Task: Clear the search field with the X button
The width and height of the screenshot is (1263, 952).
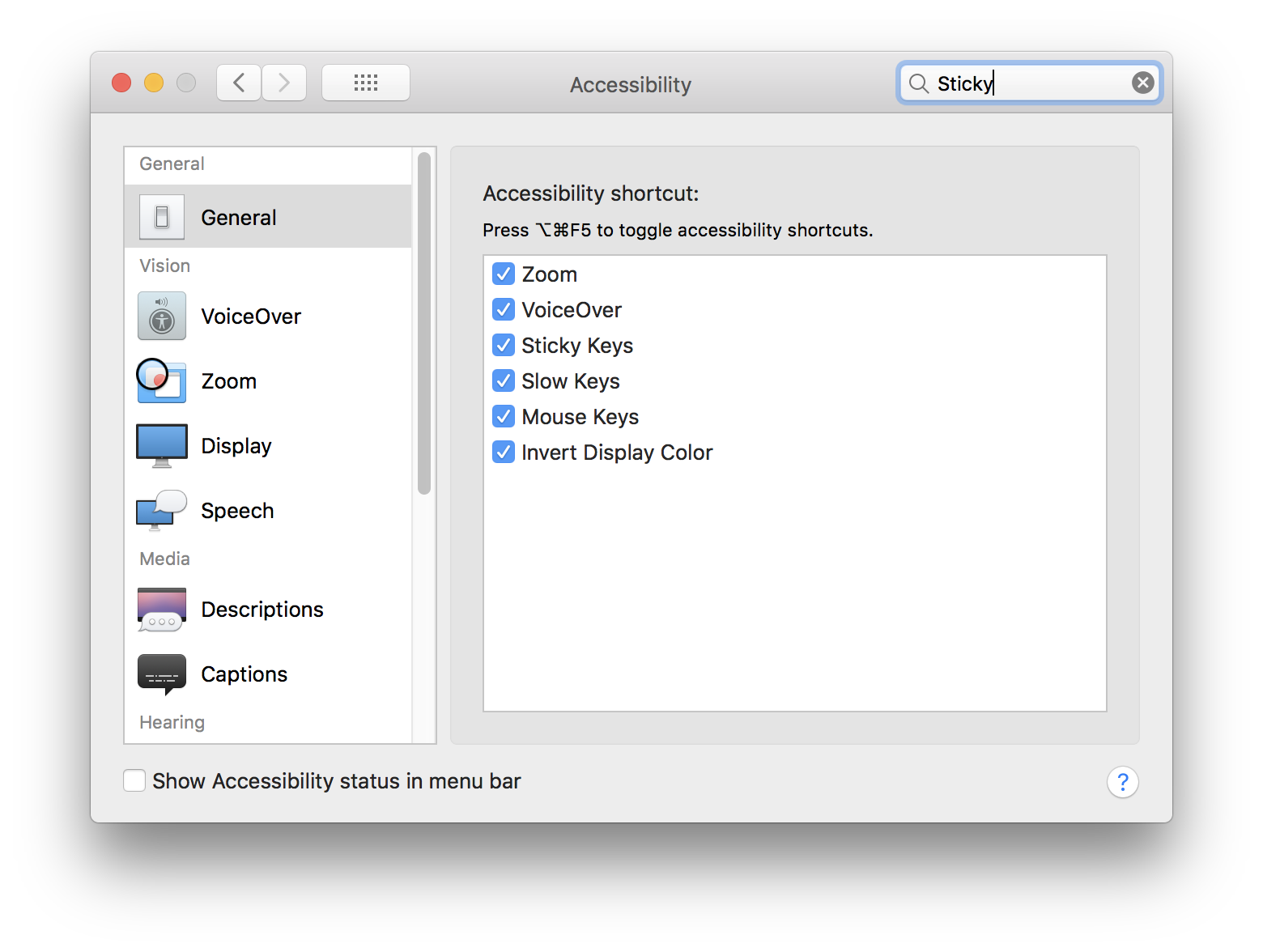Action: coord(1142,83)
